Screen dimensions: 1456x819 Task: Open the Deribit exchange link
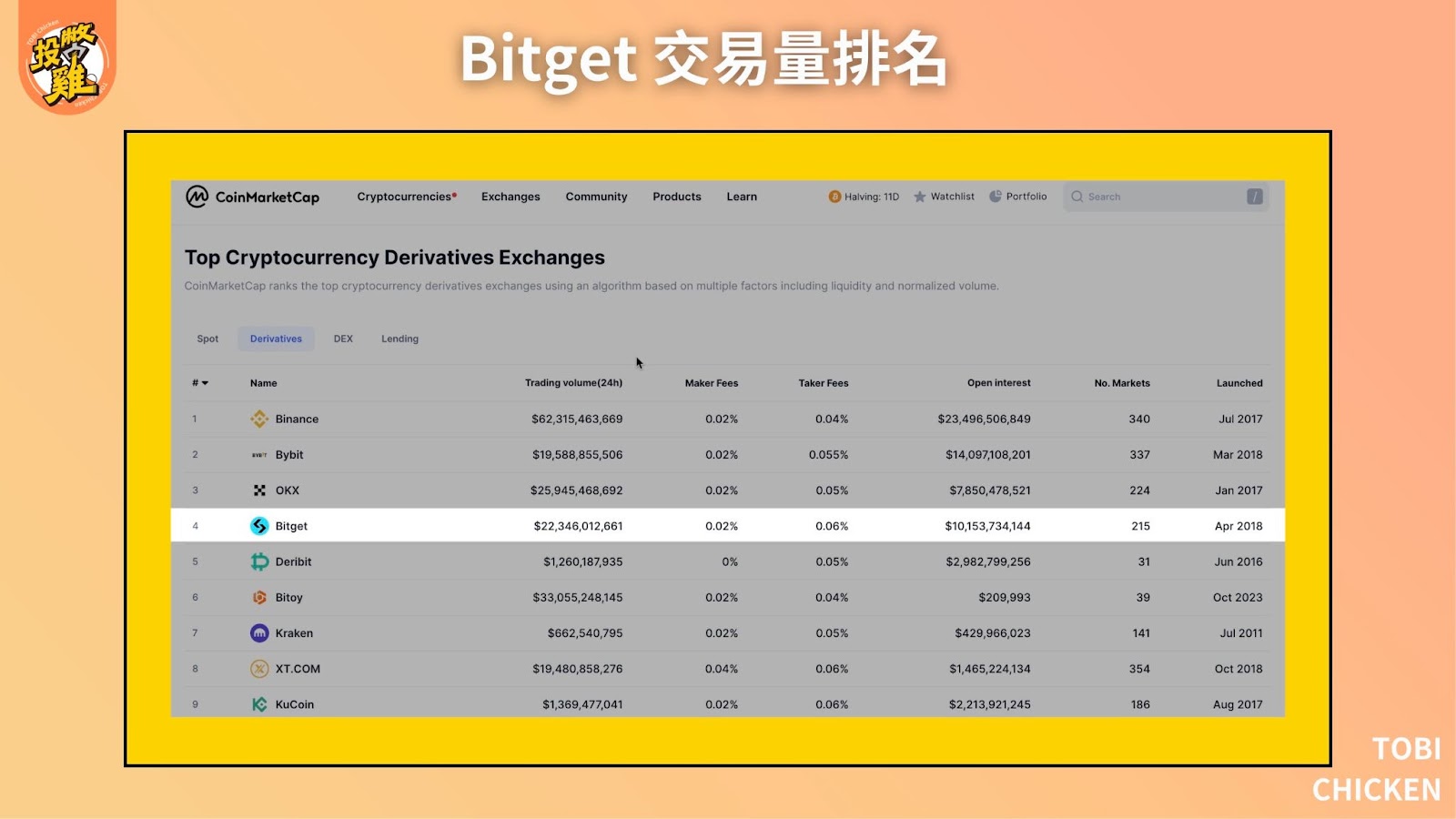click(293, 561)
